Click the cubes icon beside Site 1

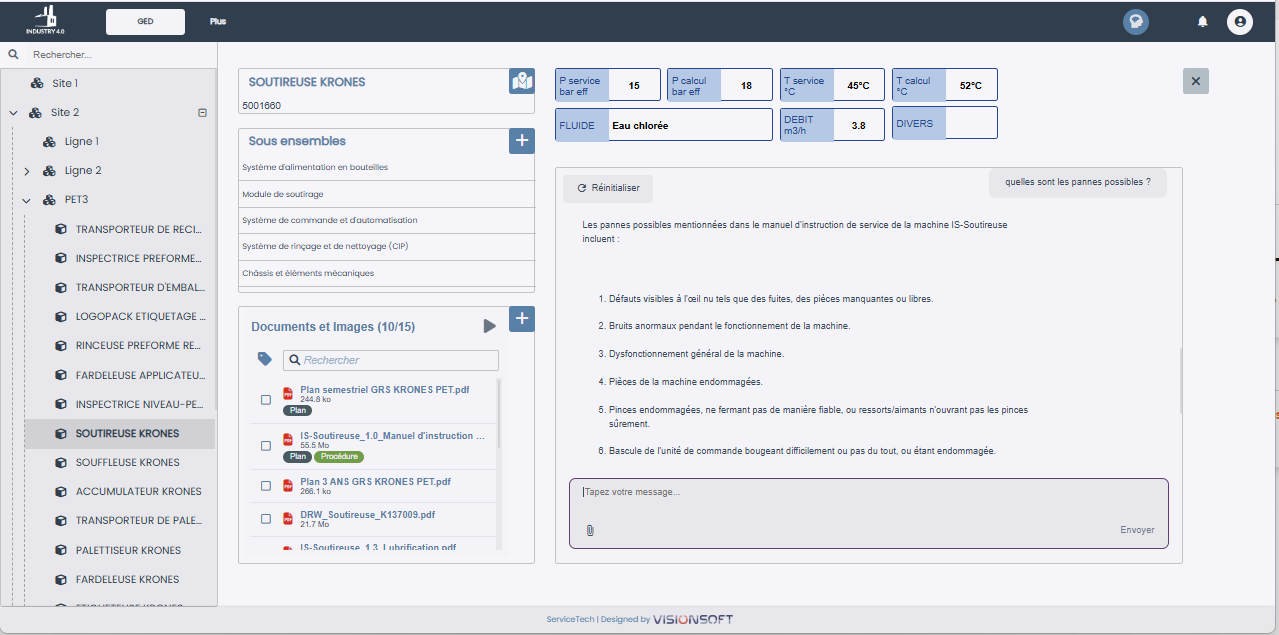coord(37,84)
